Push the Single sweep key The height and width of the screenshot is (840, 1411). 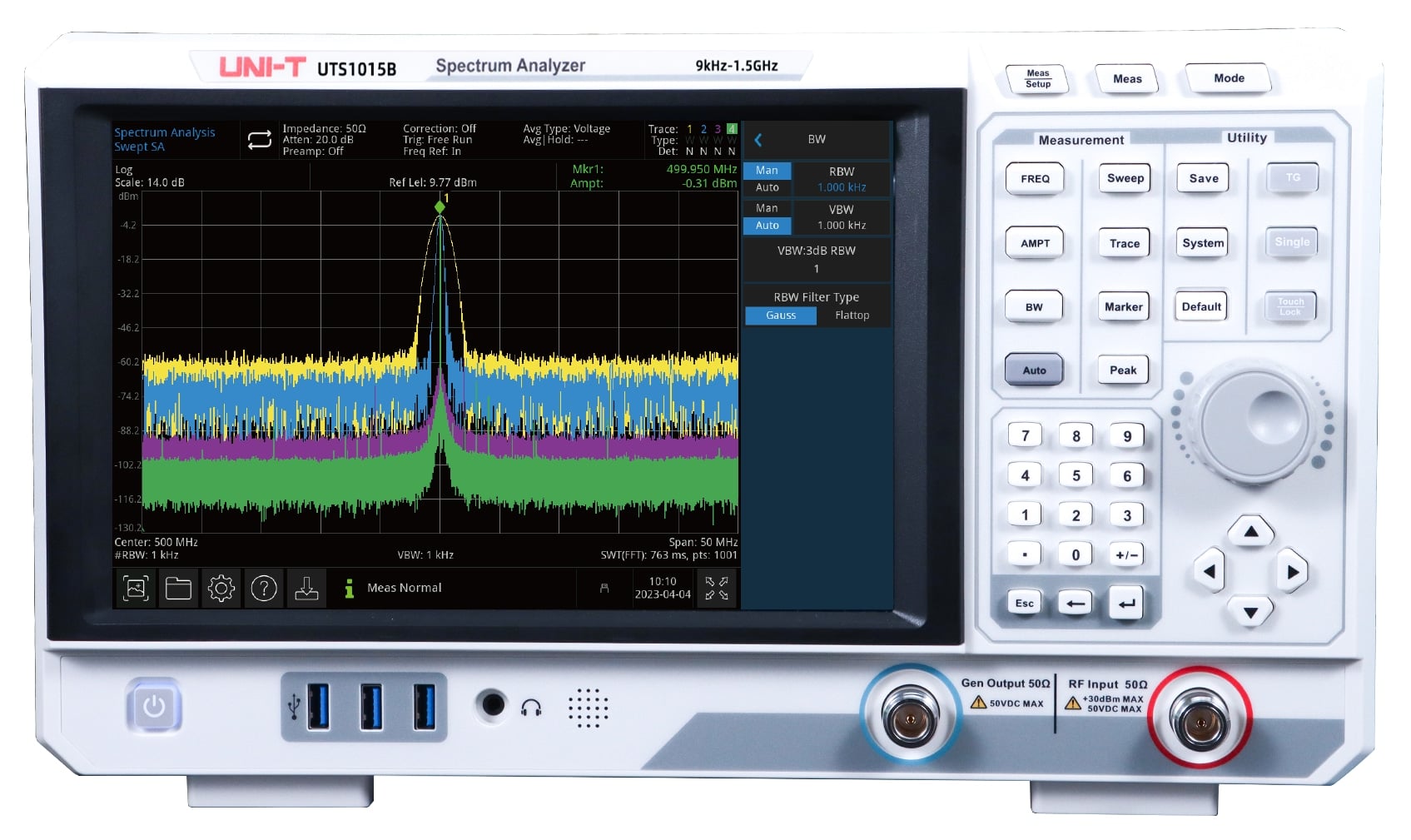coord(1292,242)
